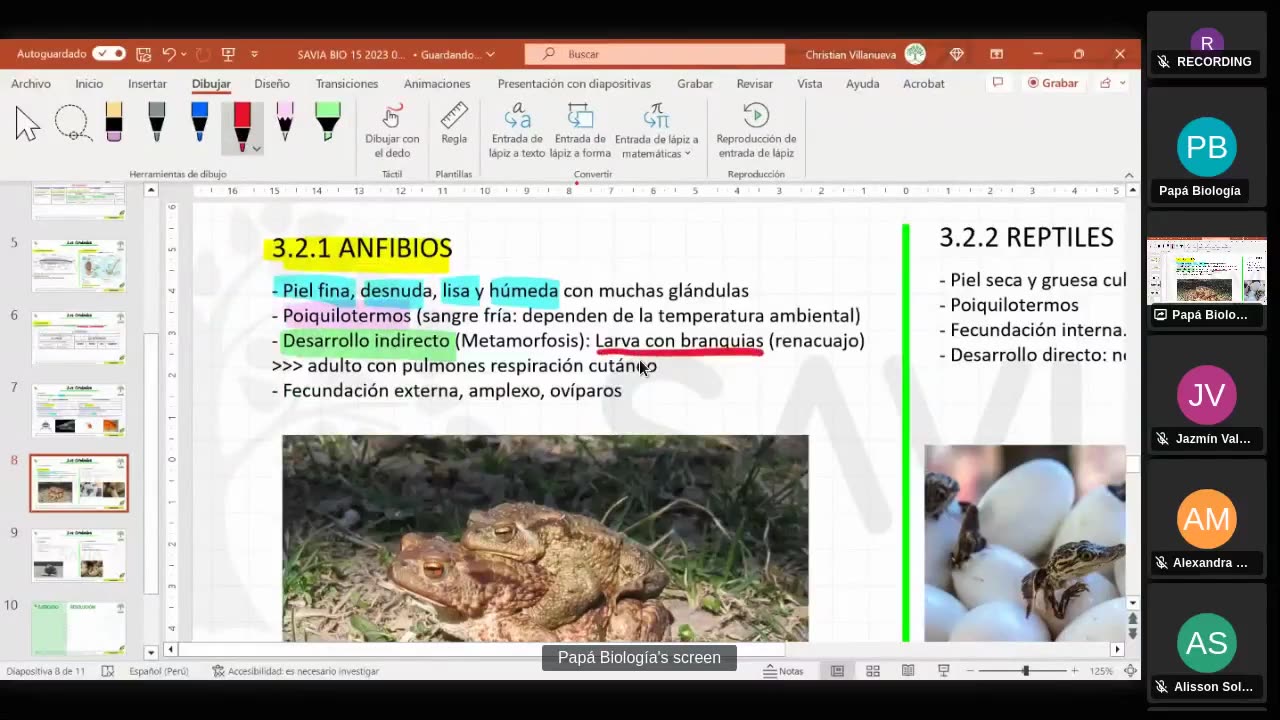Start slide show from status bar

pyautogui.click(x=943, y=671)
